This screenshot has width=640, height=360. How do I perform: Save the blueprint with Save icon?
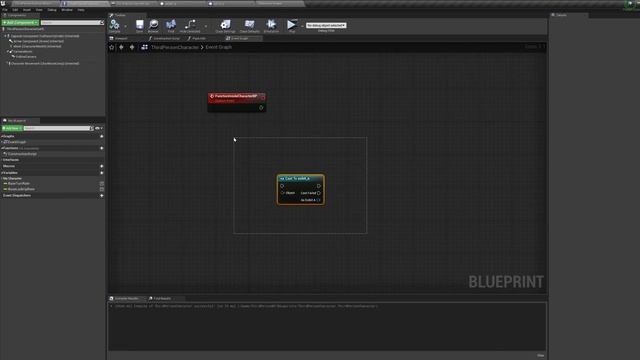(x=140, y=25)
